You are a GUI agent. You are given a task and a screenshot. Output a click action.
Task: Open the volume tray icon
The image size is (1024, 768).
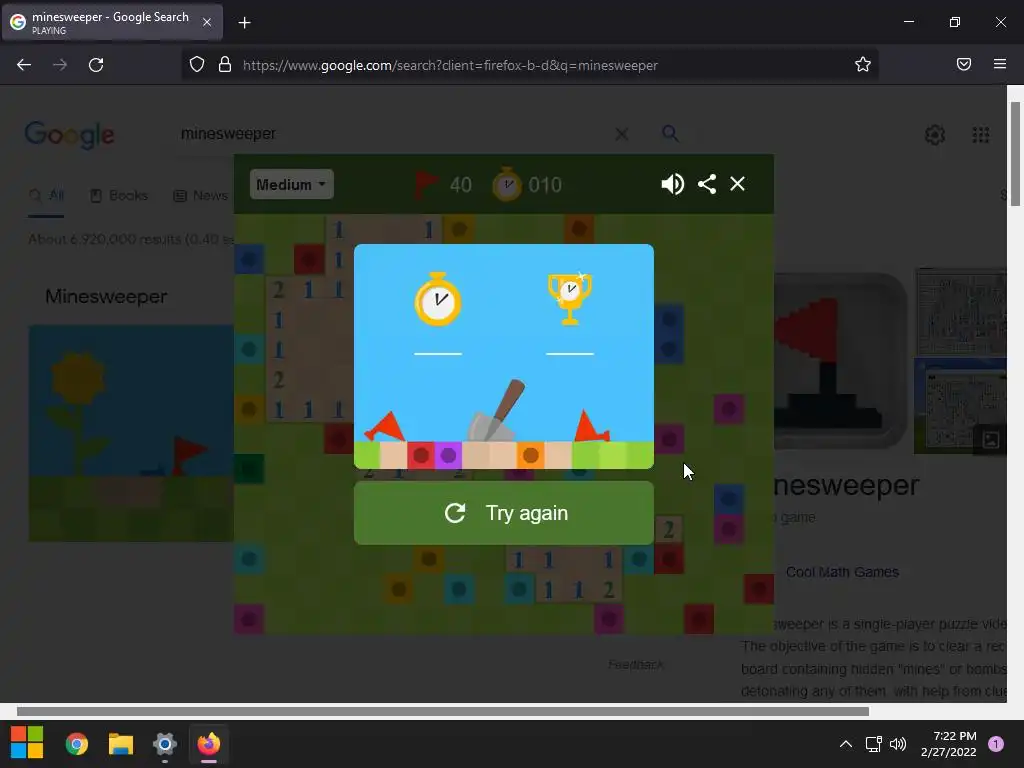pos(898,744)
